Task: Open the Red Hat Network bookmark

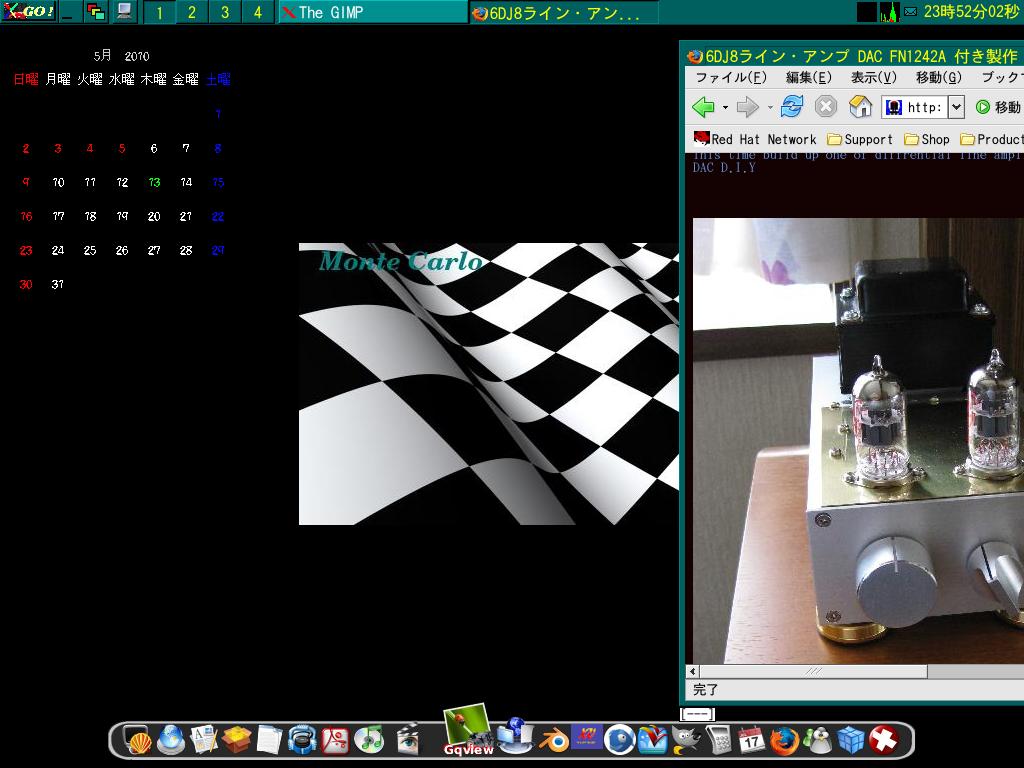Action: pyautogui.click(x=755, y=140)
